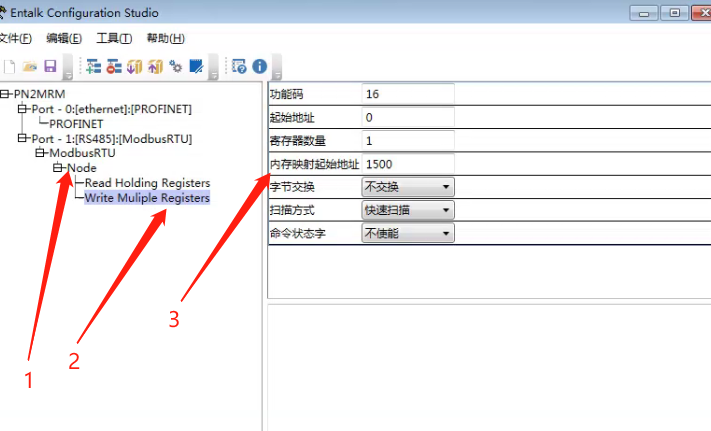Open the toolbar overflow arrow after info icon
This screenshot has height=431, width=711.
click(277, 67)
